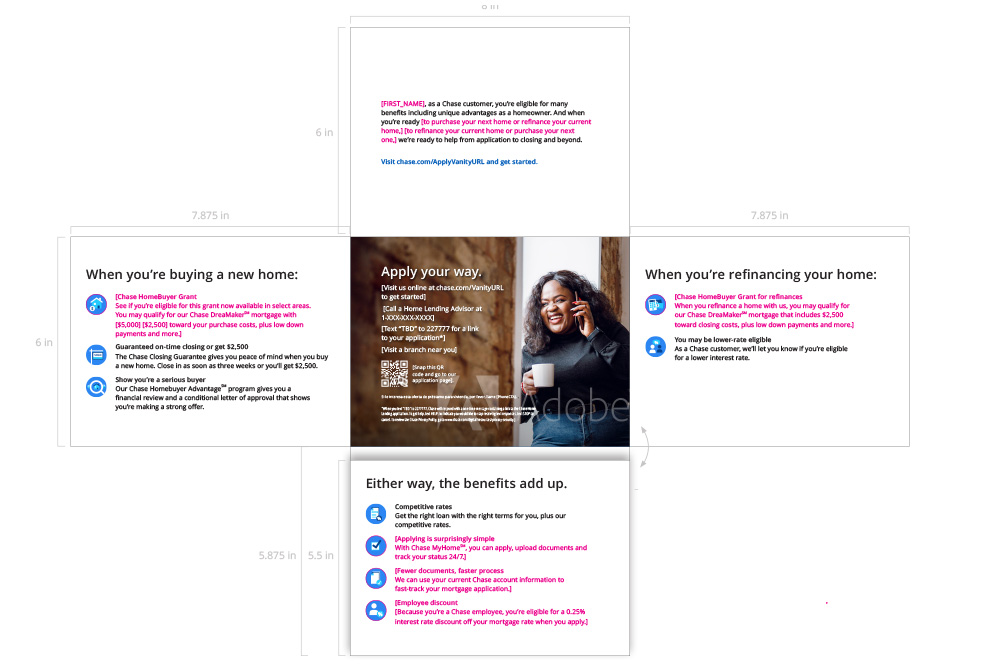1000x667 pixels.
Task: Click the [FIRST_NAME] placeholder text
Action: pyautogui.click(x=402, y=103)
